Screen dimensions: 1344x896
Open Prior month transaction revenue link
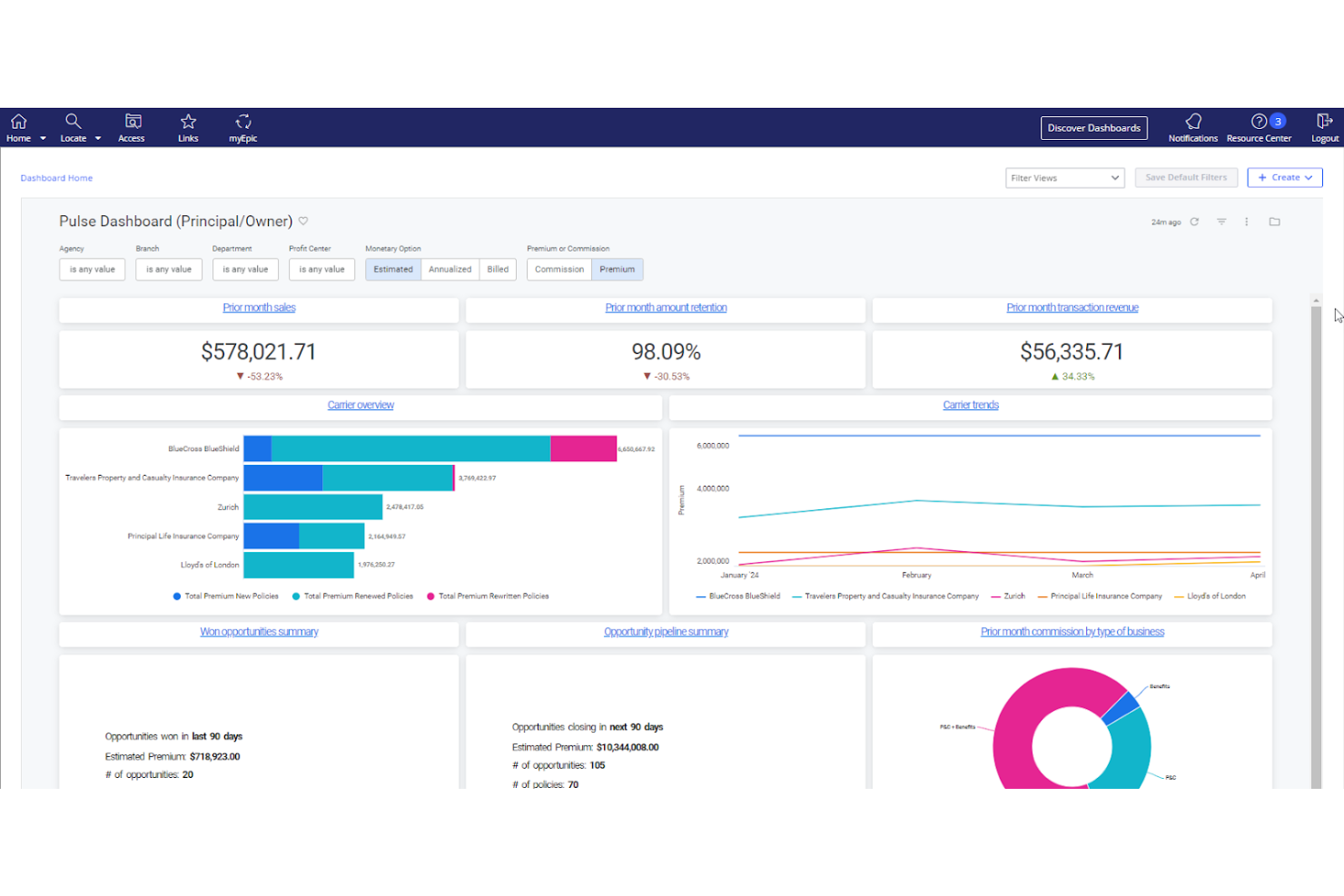[1072, 308]
